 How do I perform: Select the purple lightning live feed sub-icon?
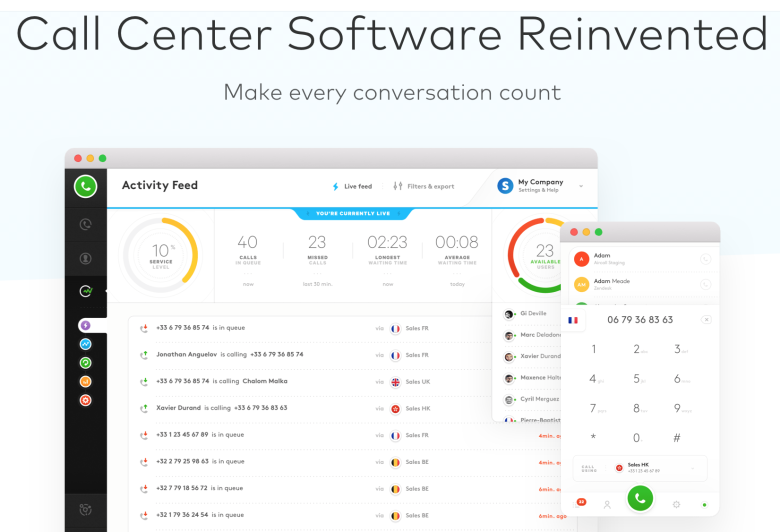coord(86,325)
